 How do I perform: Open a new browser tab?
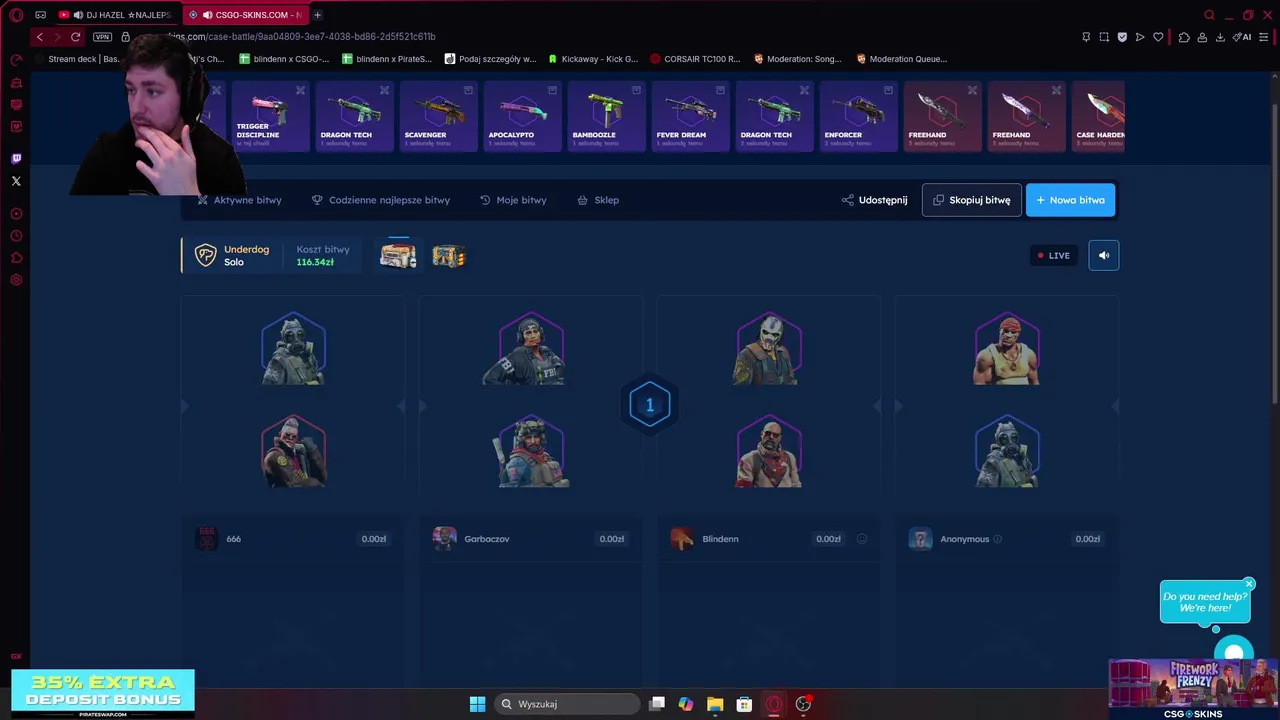pyautogui.click(x=317, y=15)
